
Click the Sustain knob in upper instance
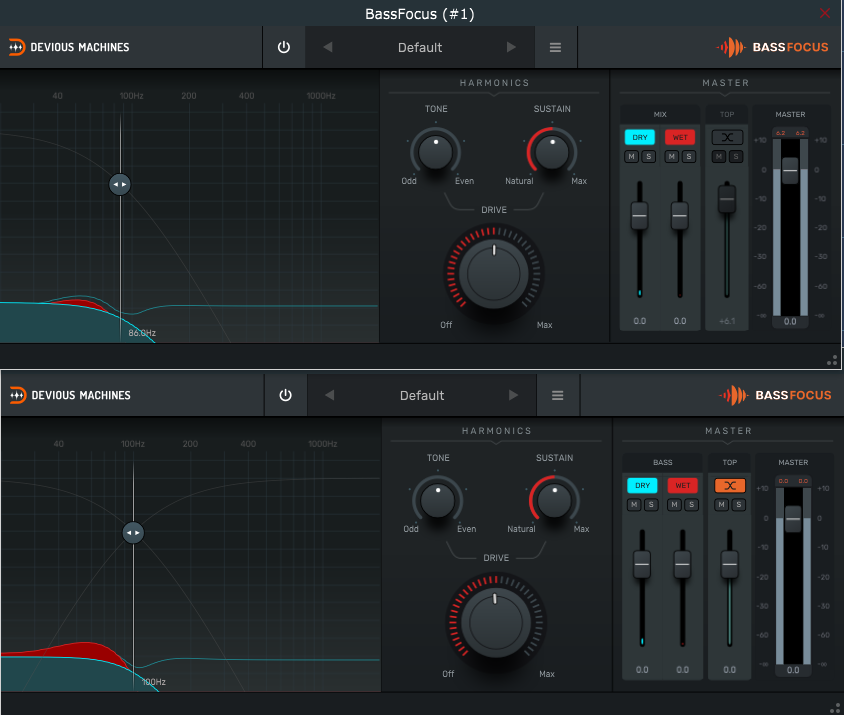(552, 152)
